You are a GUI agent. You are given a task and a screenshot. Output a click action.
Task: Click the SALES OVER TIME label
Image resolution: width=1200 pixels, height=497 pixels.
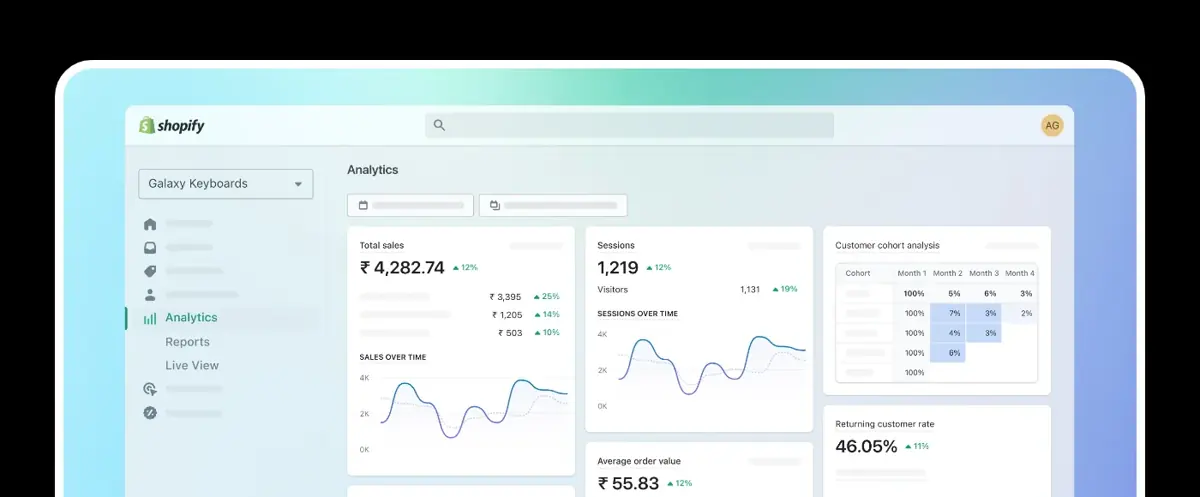click(391, 357)
